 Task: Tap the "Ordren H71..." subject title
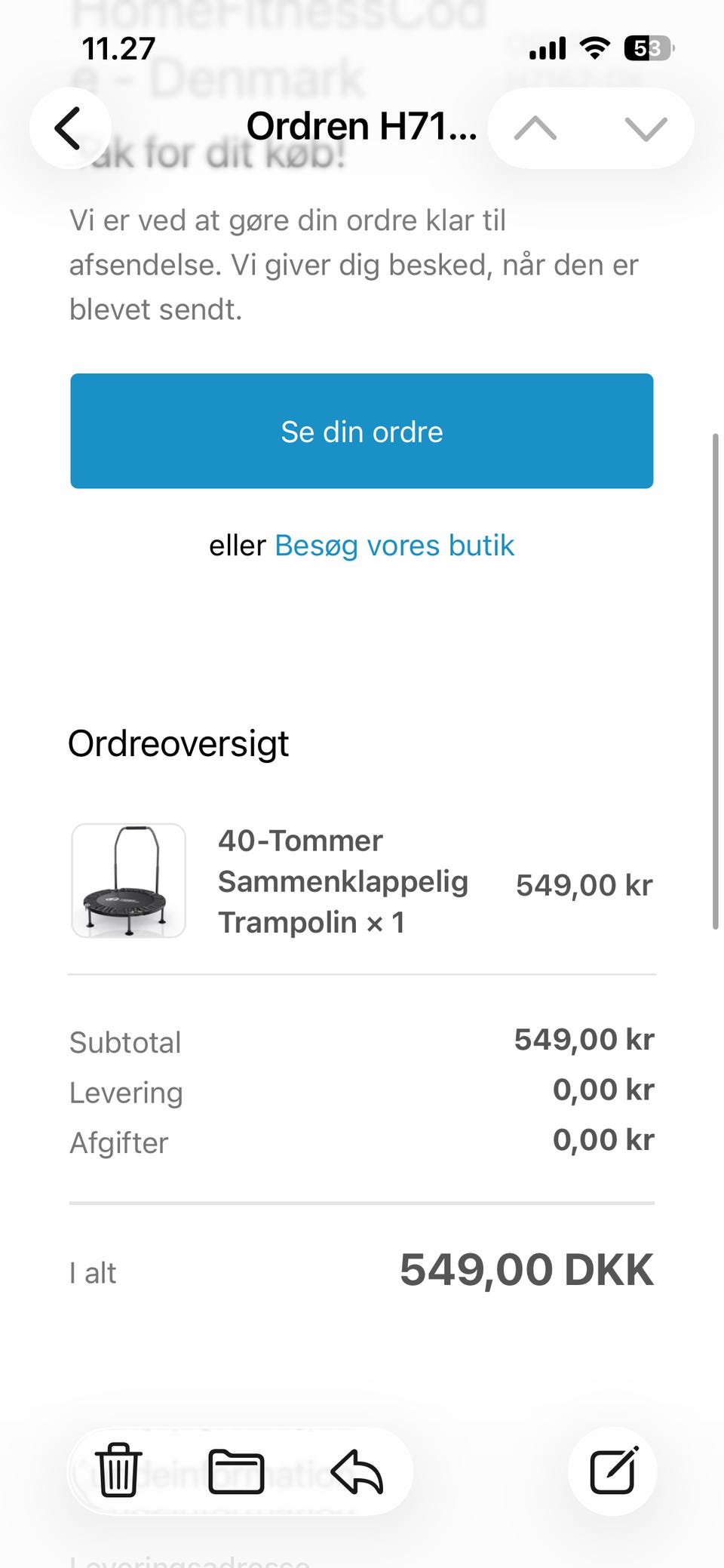pos(361,126)
